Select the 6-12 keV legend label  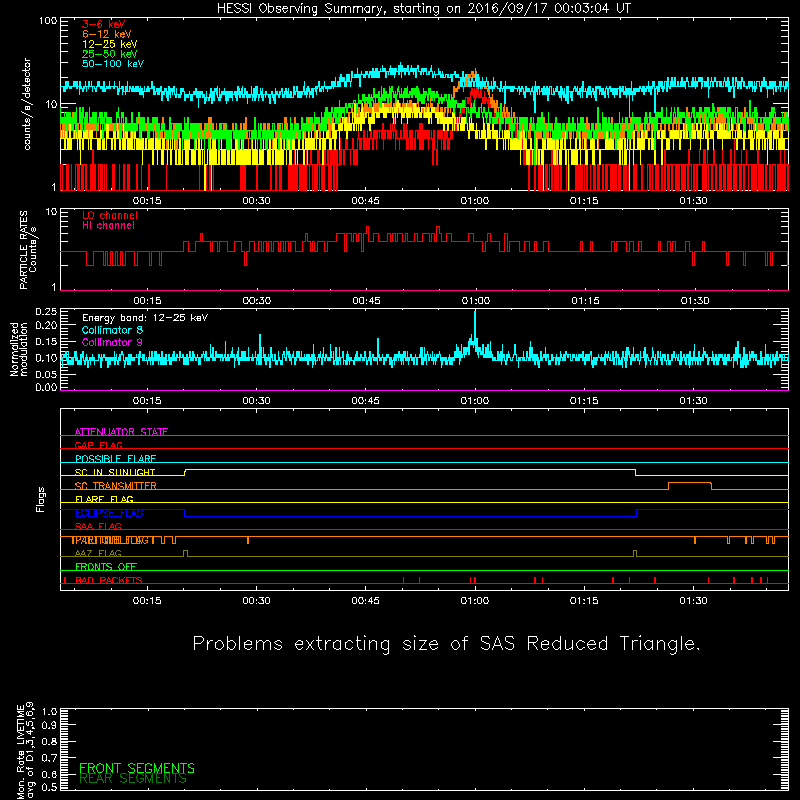pos(106,34)
